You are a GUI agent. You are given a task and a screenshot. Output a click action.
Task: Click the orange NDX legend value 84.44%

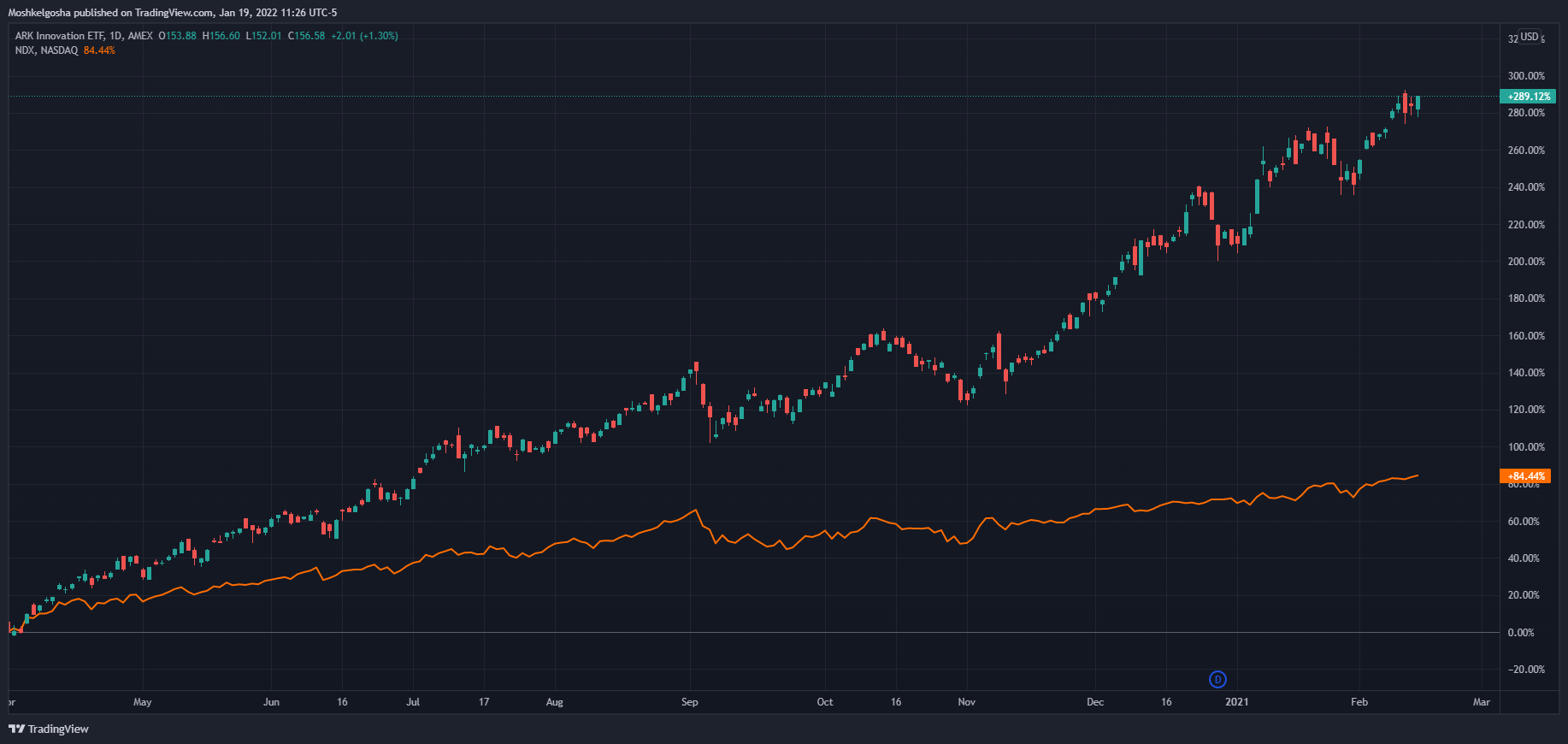[99, 50]
